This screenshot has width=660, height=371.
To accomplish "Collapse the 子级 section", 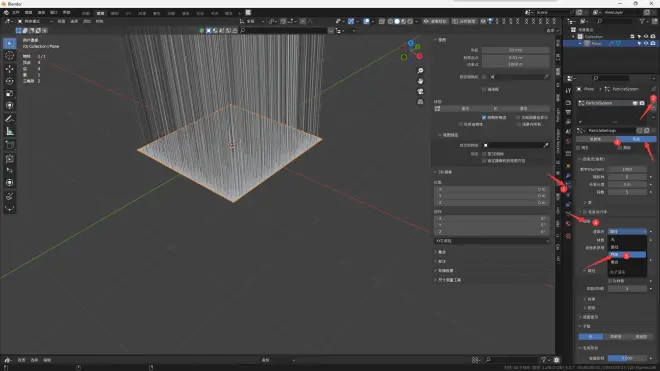I will 585,326.
